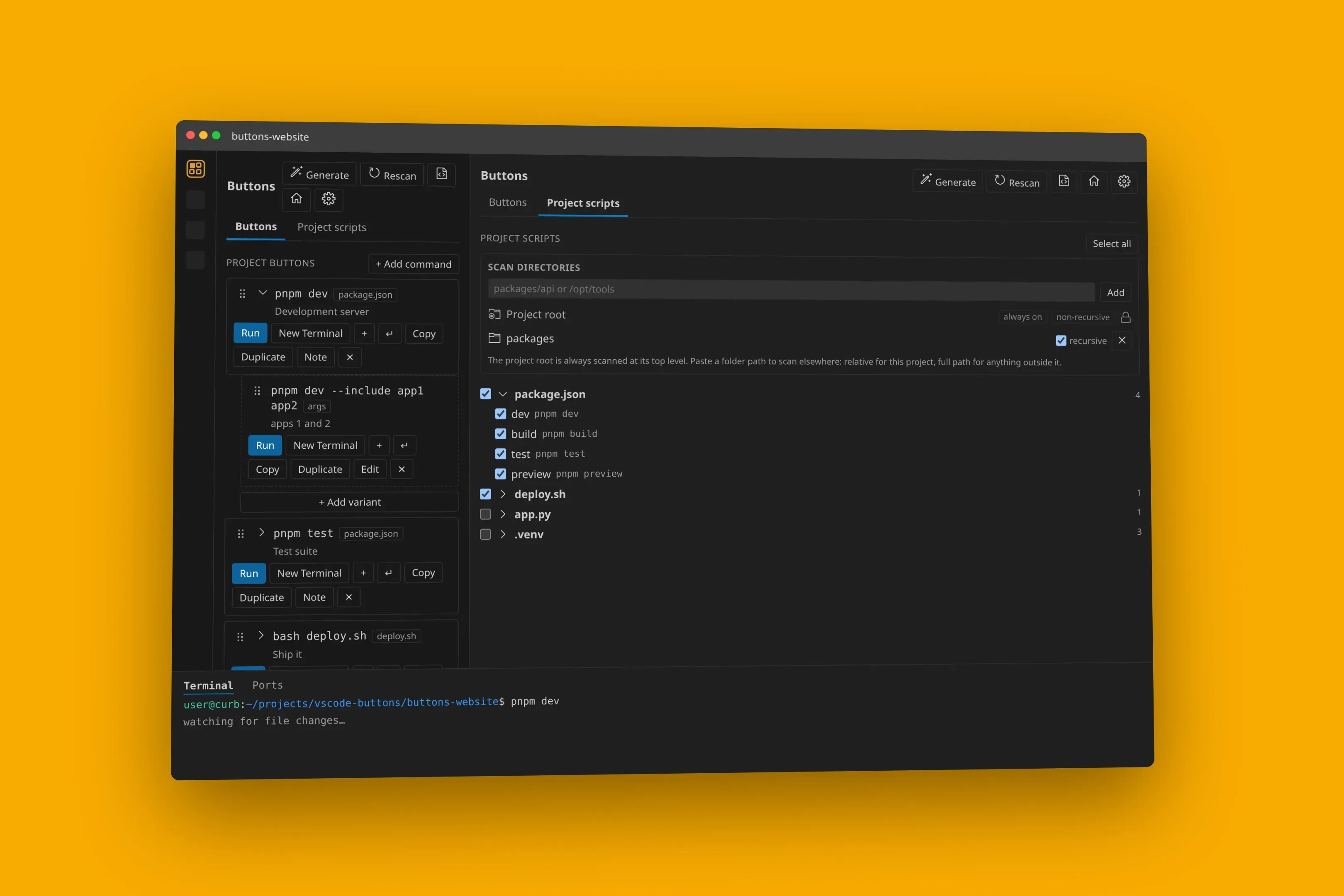The height and width of the screenshot is (896, 1344).
Task: Check the app.py checkbox
Action: coord(485,514)
